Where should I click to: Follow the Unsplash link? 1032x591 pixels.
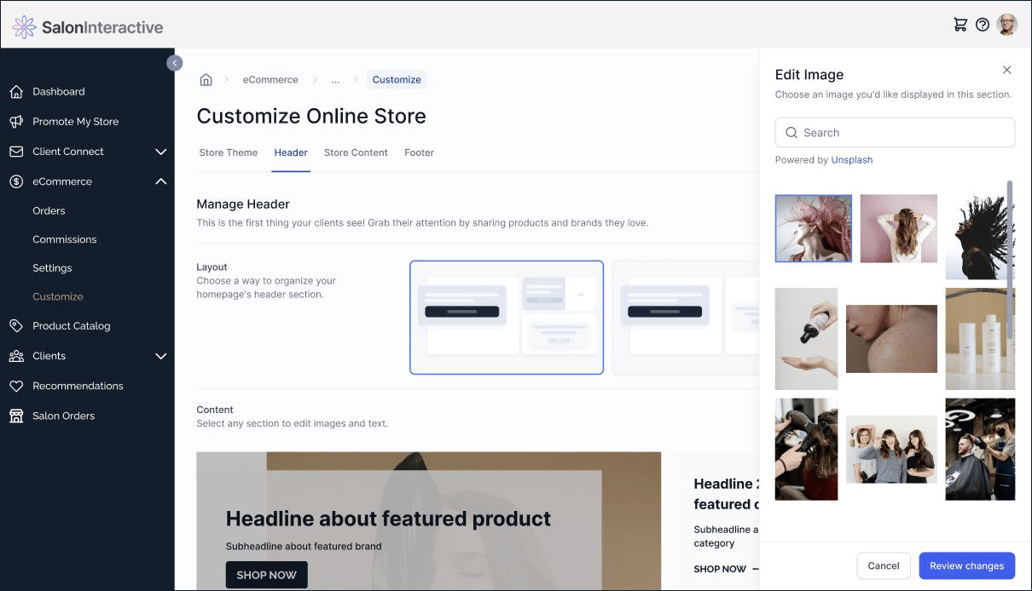[851, 159]
